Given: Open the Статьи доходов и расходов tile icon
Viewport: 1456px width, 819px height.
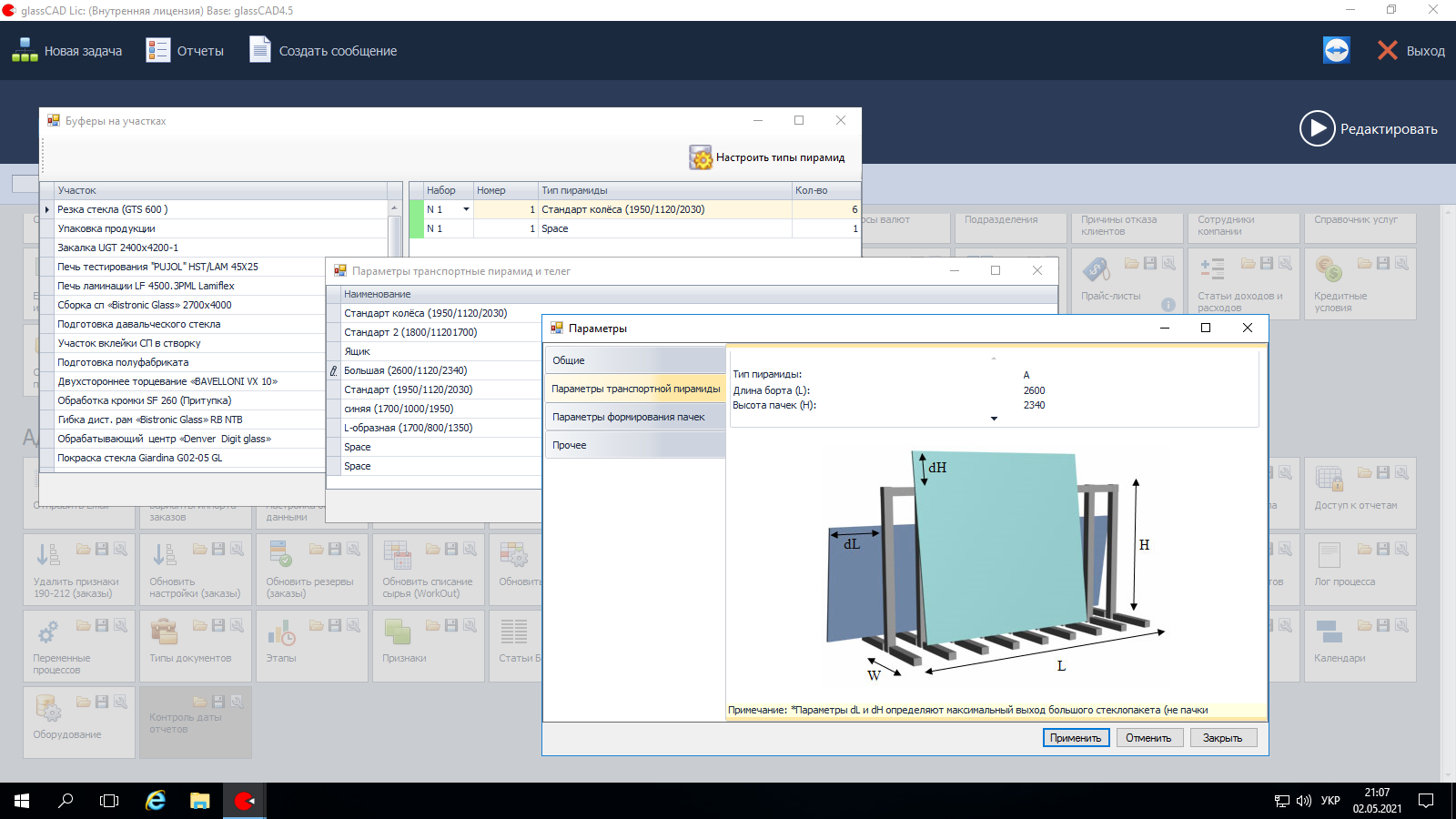Looking at the screenshot, I should click(x=1212, y=269).
